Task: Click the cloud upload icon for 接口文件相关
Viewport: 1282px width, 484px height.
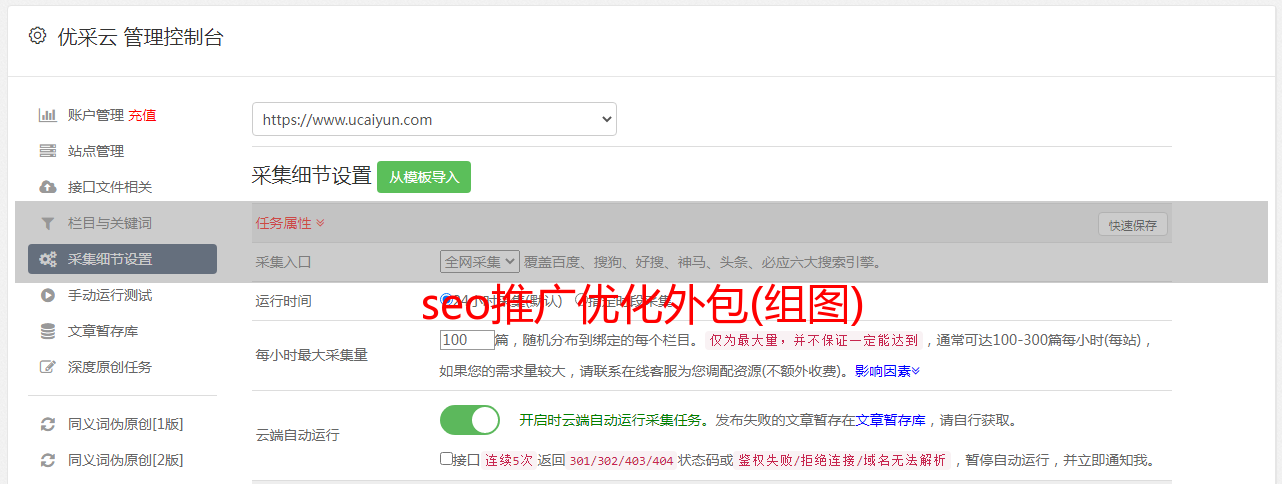Action: [x=47, y=187]
